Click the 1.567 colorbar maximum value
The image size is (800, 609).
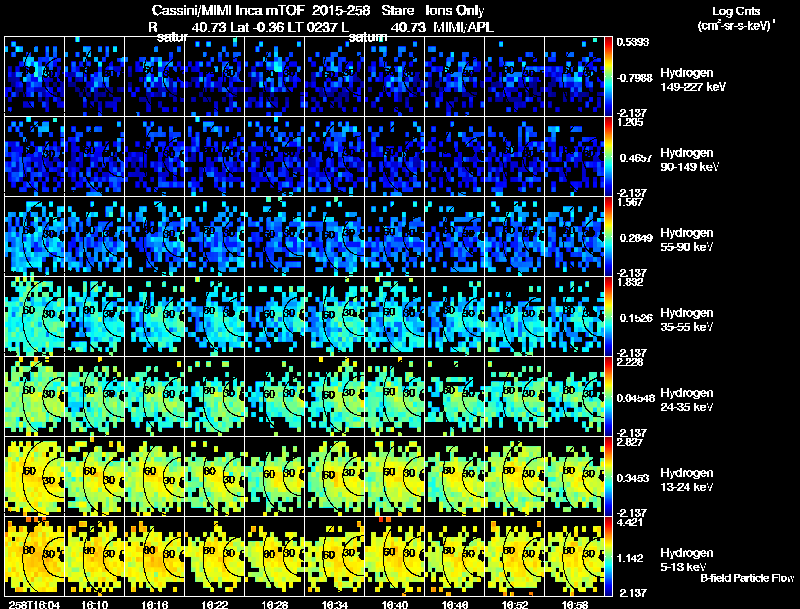tap(630, 202)
